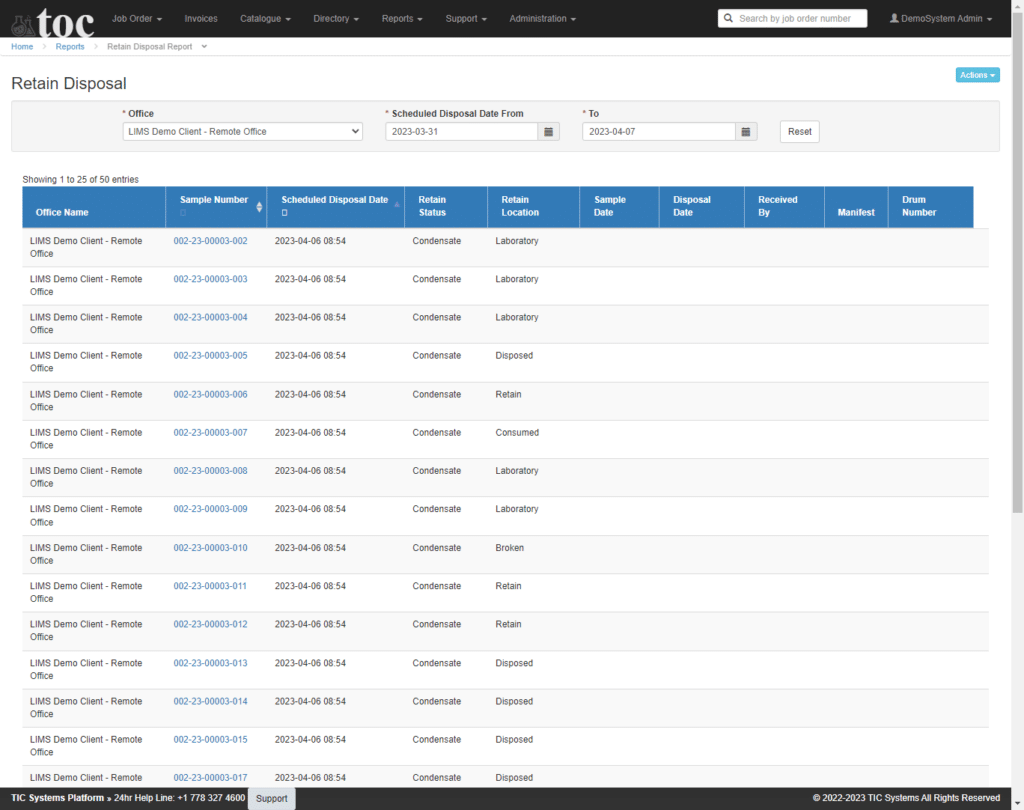Viewport: 1024px width, 810px height.
Task: Open sample 002-23-00003-011
Action: [210, 586]
